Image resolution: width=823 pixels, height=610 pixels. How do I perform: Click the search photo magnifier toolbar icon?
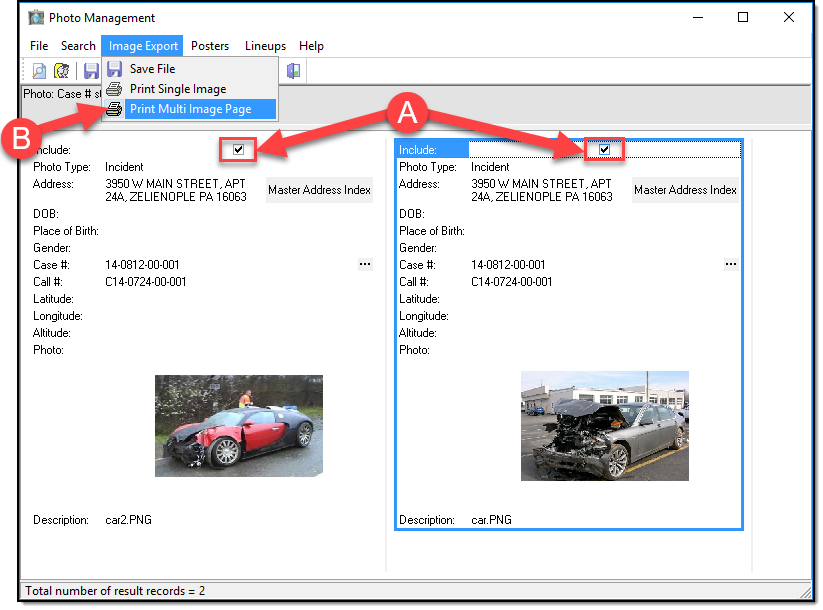(39, 71)
